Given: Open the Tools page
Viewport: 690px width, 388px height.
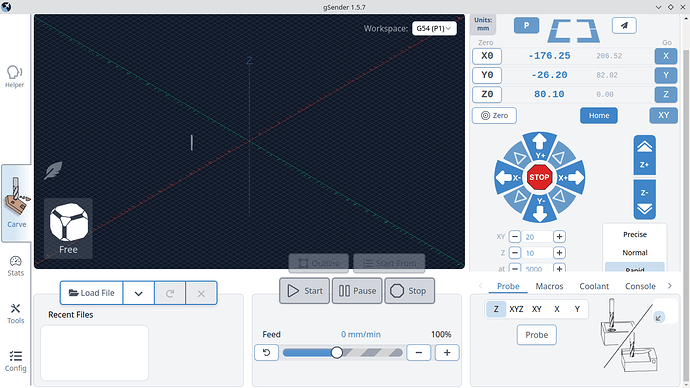Looking at the screenshot, I should click(x=15, y=314).
